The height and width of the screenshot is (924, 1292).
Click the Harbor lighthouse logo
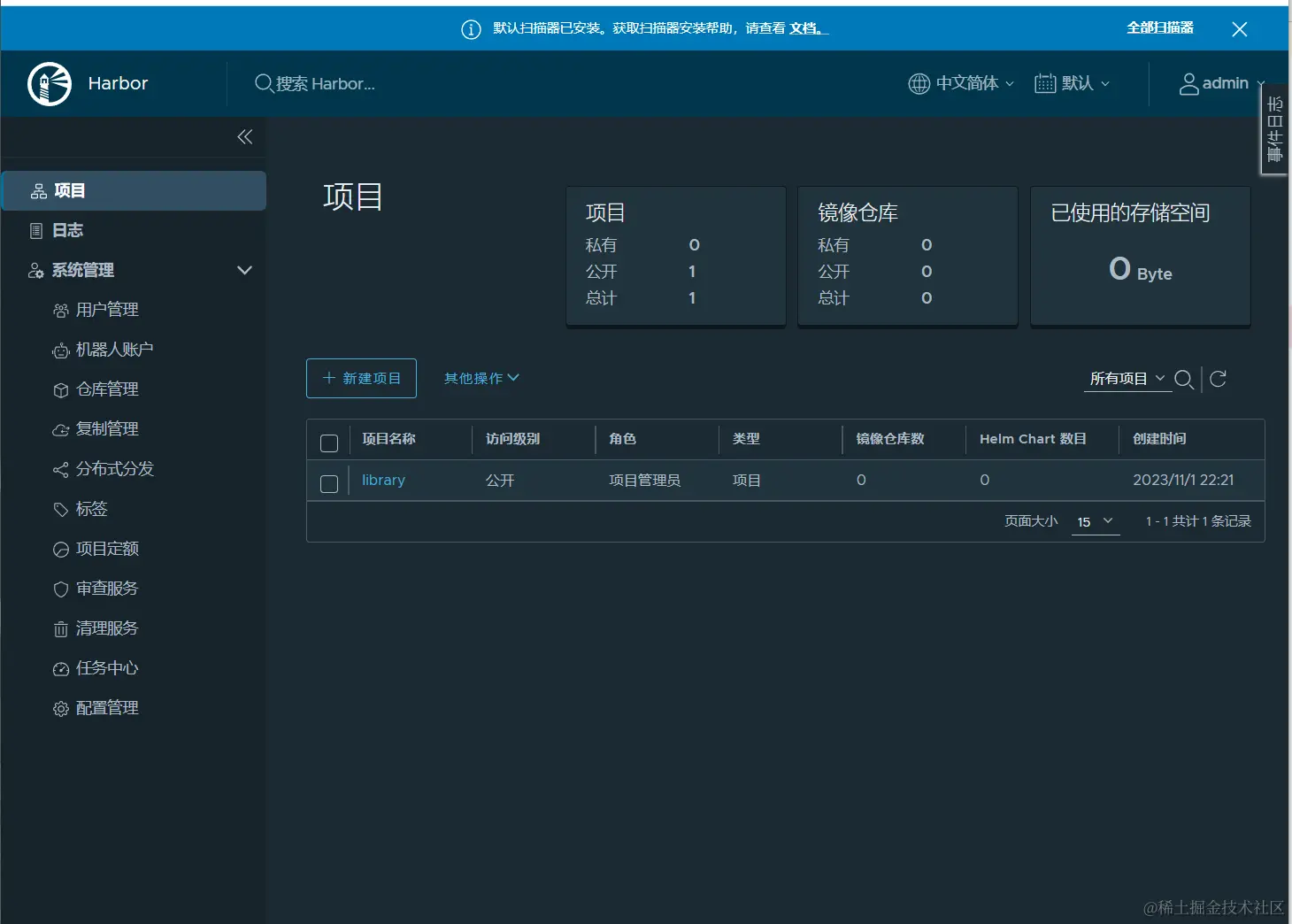[50, 84]
